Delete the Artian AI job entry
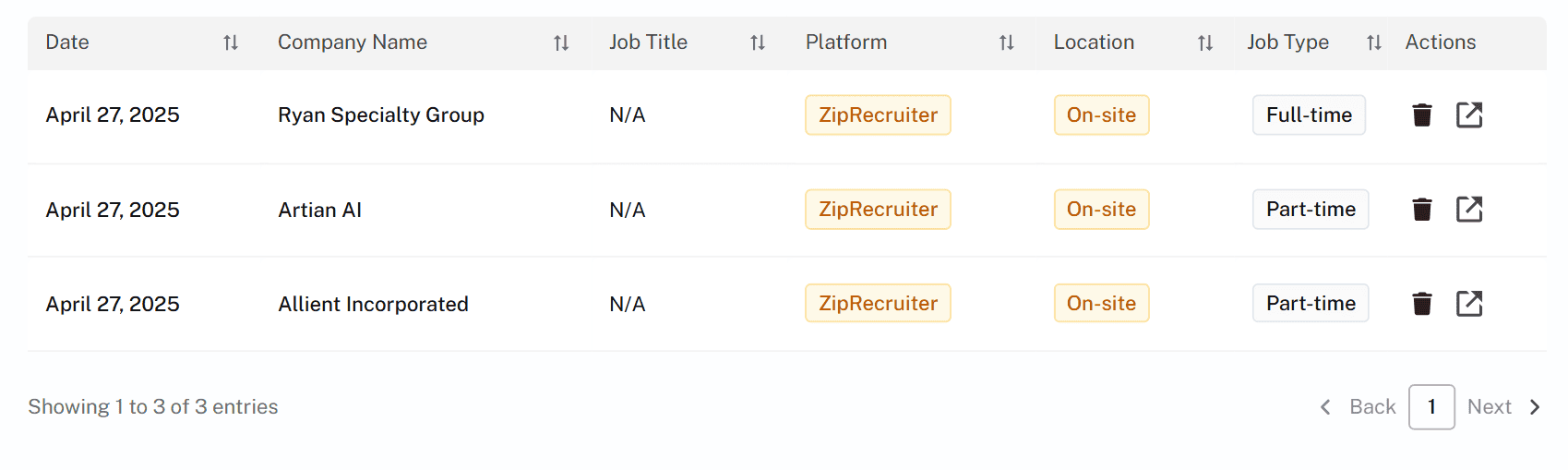The image size is (1568, 470). (x=1422, y=210)
